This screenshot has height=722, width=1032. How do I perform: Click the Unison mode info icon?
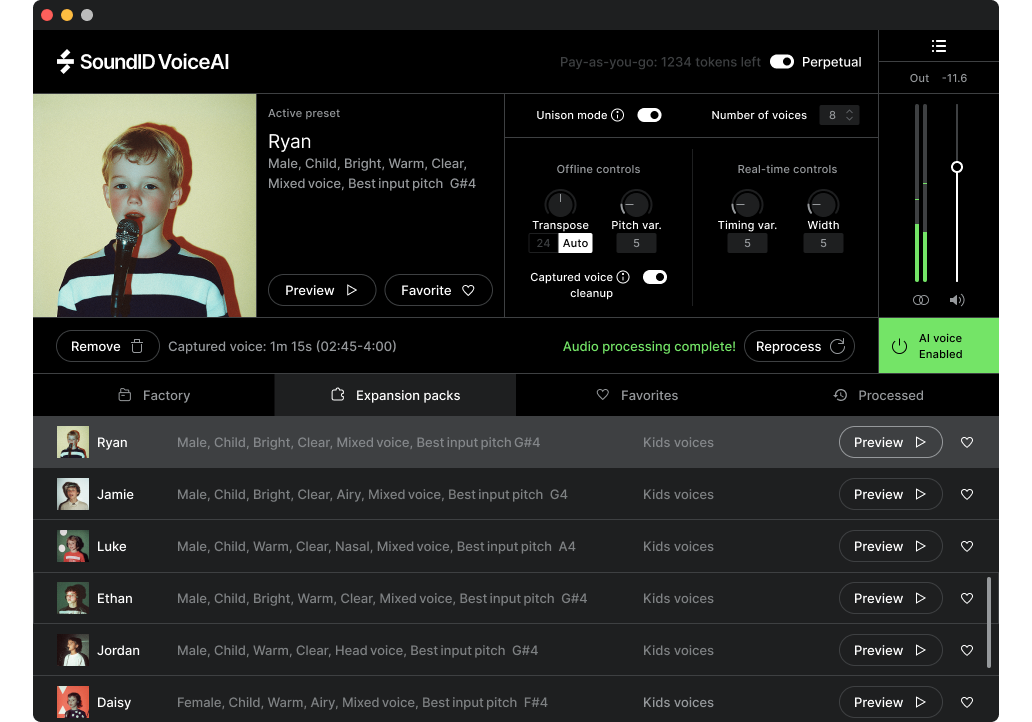[617, 115]
